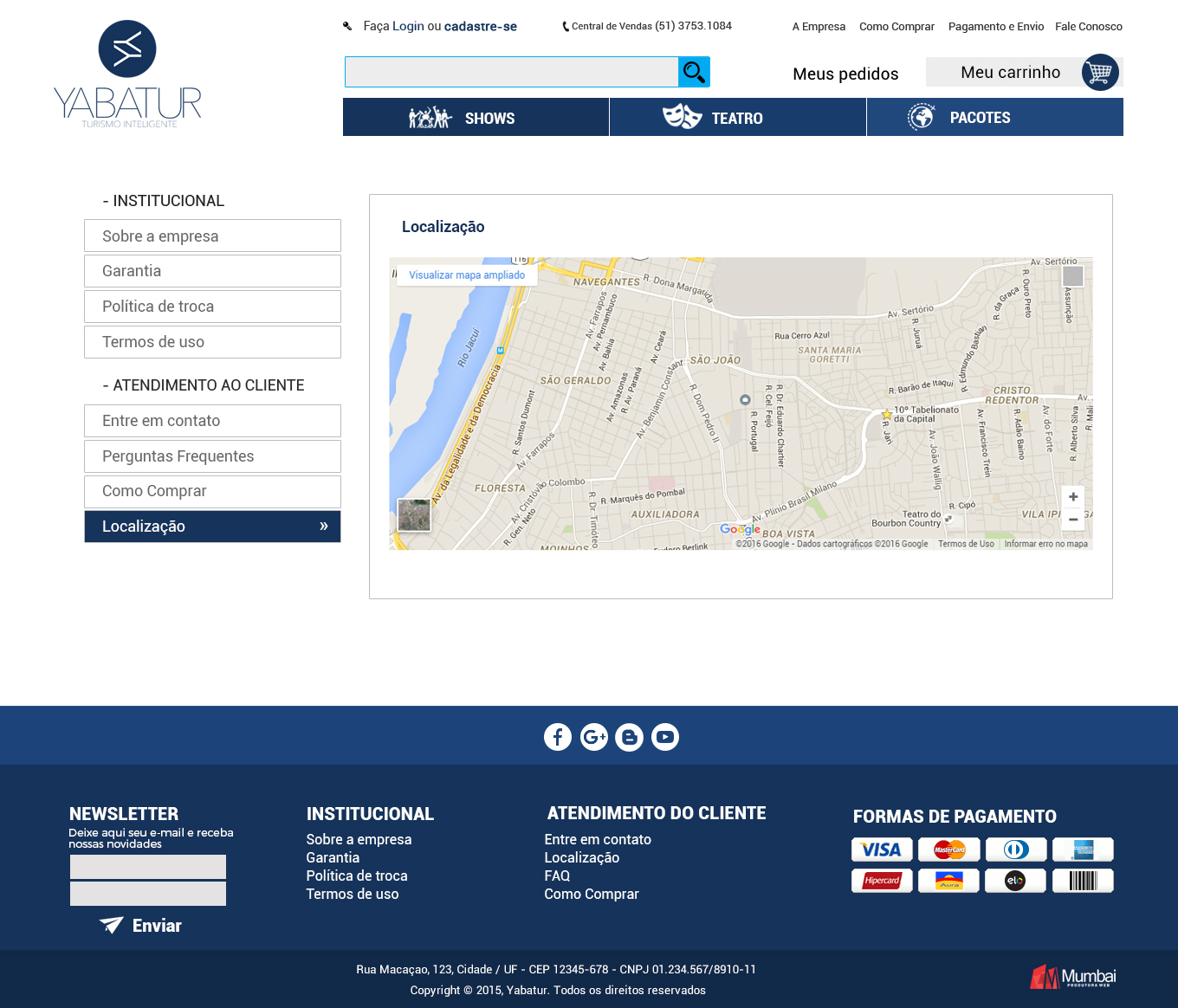Focus the search input field
The height and width of the screenshot is (1008, 1178).
click(511, 72)
